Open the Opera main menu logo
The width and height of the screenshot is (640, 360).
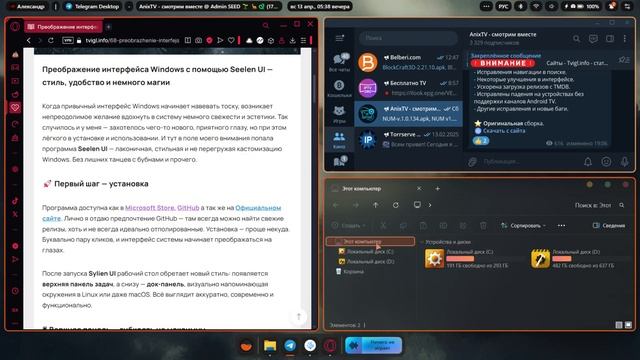pos(15,27)
